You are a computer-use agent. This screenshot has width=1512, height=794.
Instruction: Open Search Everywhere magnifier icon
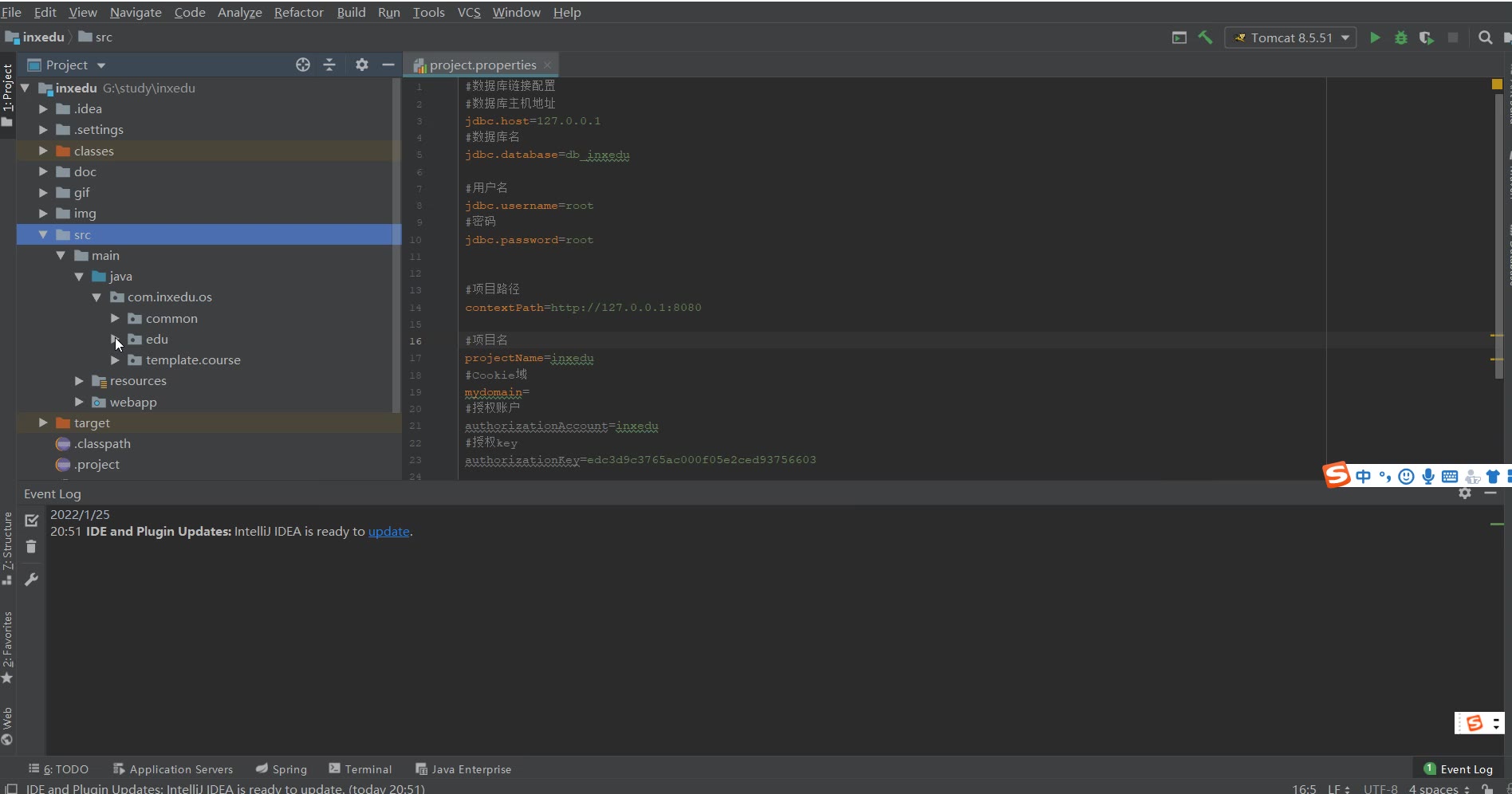[x=1485, y=37]
